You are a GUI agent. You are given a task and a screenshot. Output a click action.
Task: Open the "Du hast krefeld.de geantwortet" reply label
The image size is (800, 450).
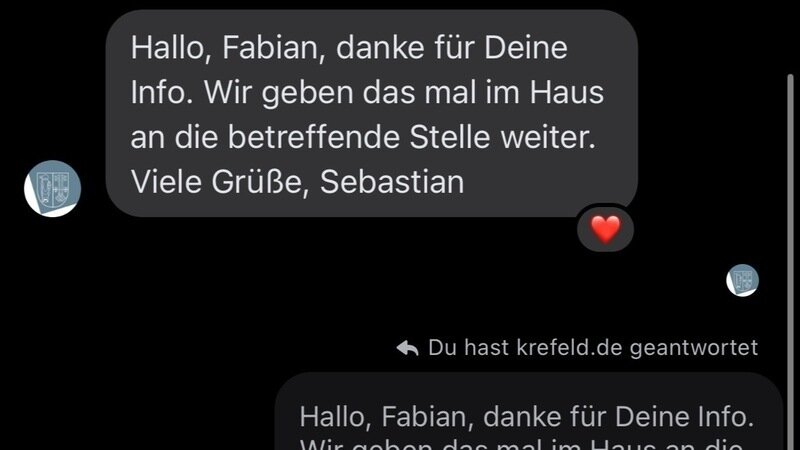[x=577, y=347]
